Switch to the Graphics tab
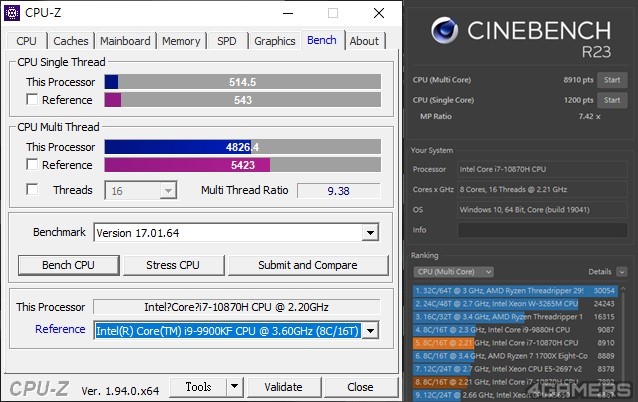This screenshot has width=638, height=402. [275, 41]
